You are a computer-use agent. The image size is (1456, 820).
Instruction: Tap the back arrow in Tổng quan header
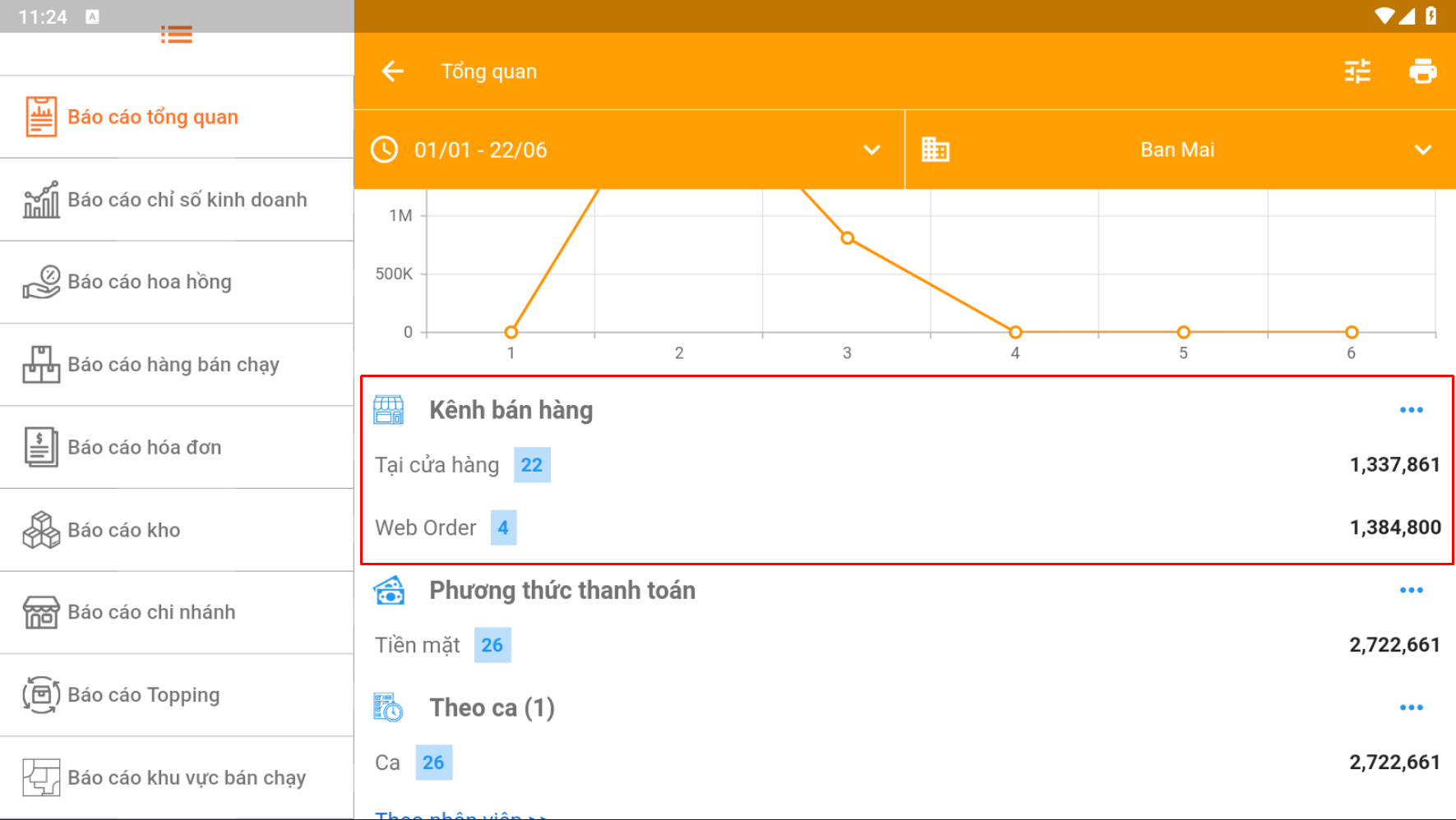[393, 71]
